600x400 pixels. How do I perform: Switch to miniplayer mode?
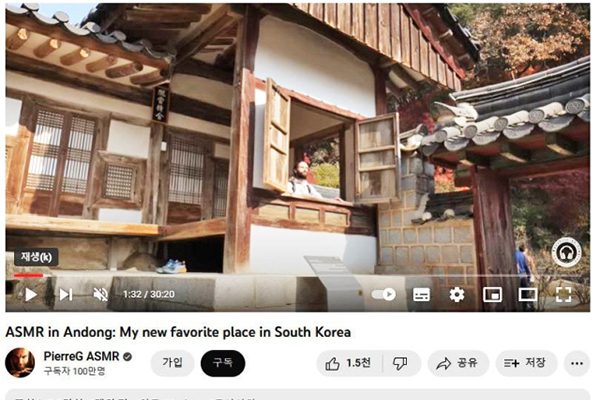(x=492, y=295)
